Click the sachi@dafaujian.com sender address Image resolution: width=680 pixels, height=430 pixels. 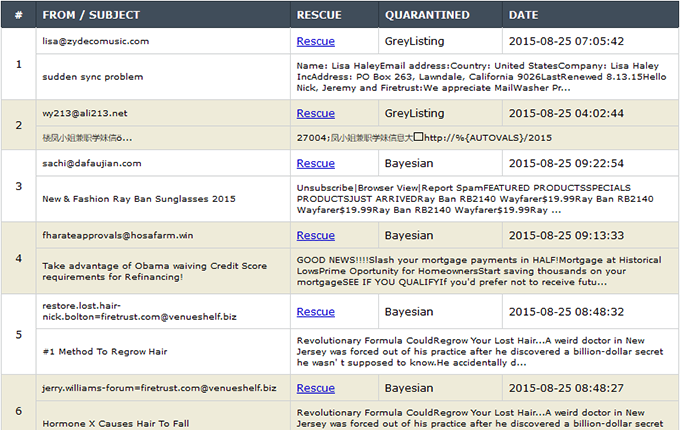pos(92,163)
